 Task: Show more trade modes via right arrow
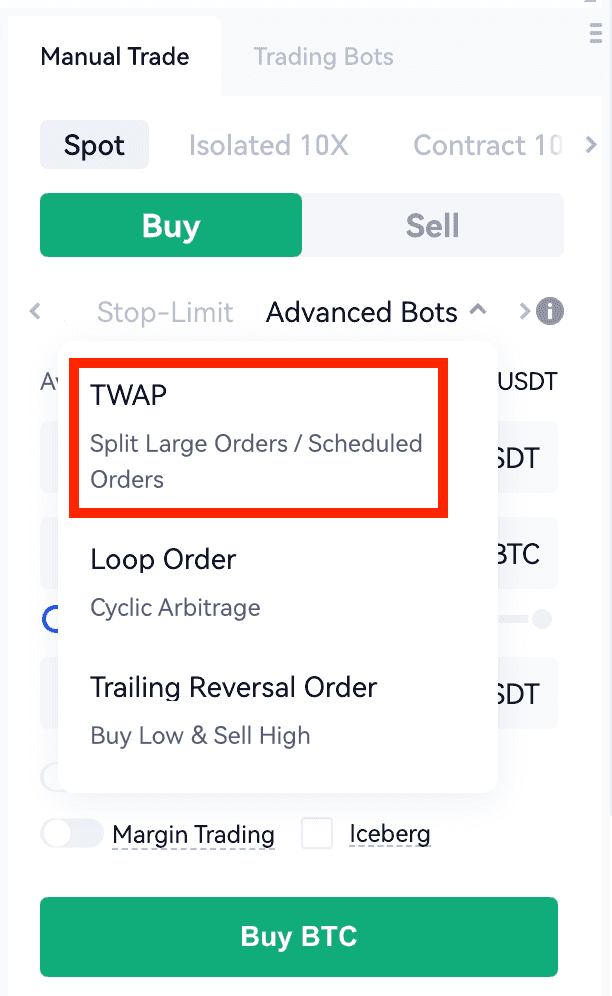[x=591, y=146]
